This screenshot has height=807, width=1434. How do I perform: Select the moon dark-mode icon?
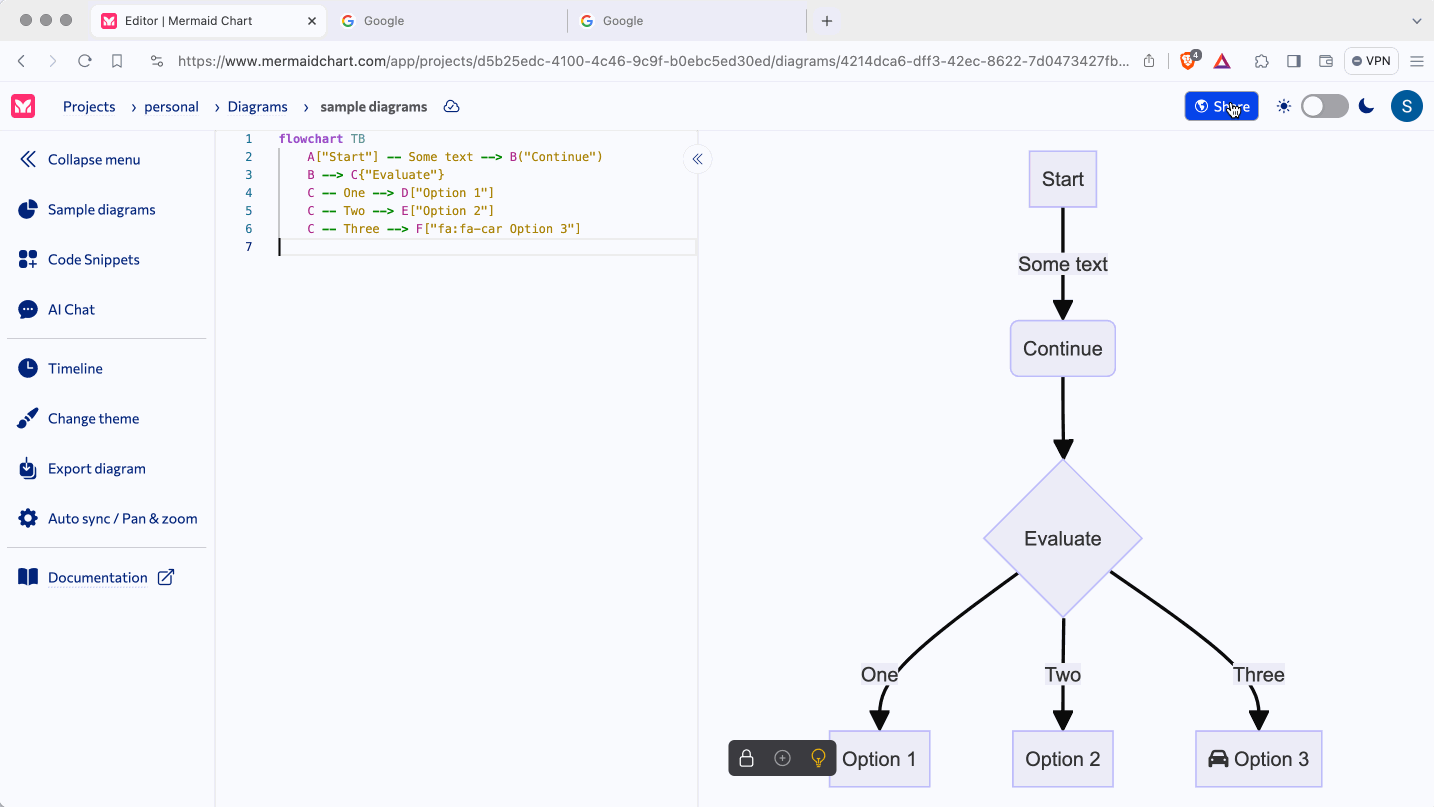(x=1366, y=106)
